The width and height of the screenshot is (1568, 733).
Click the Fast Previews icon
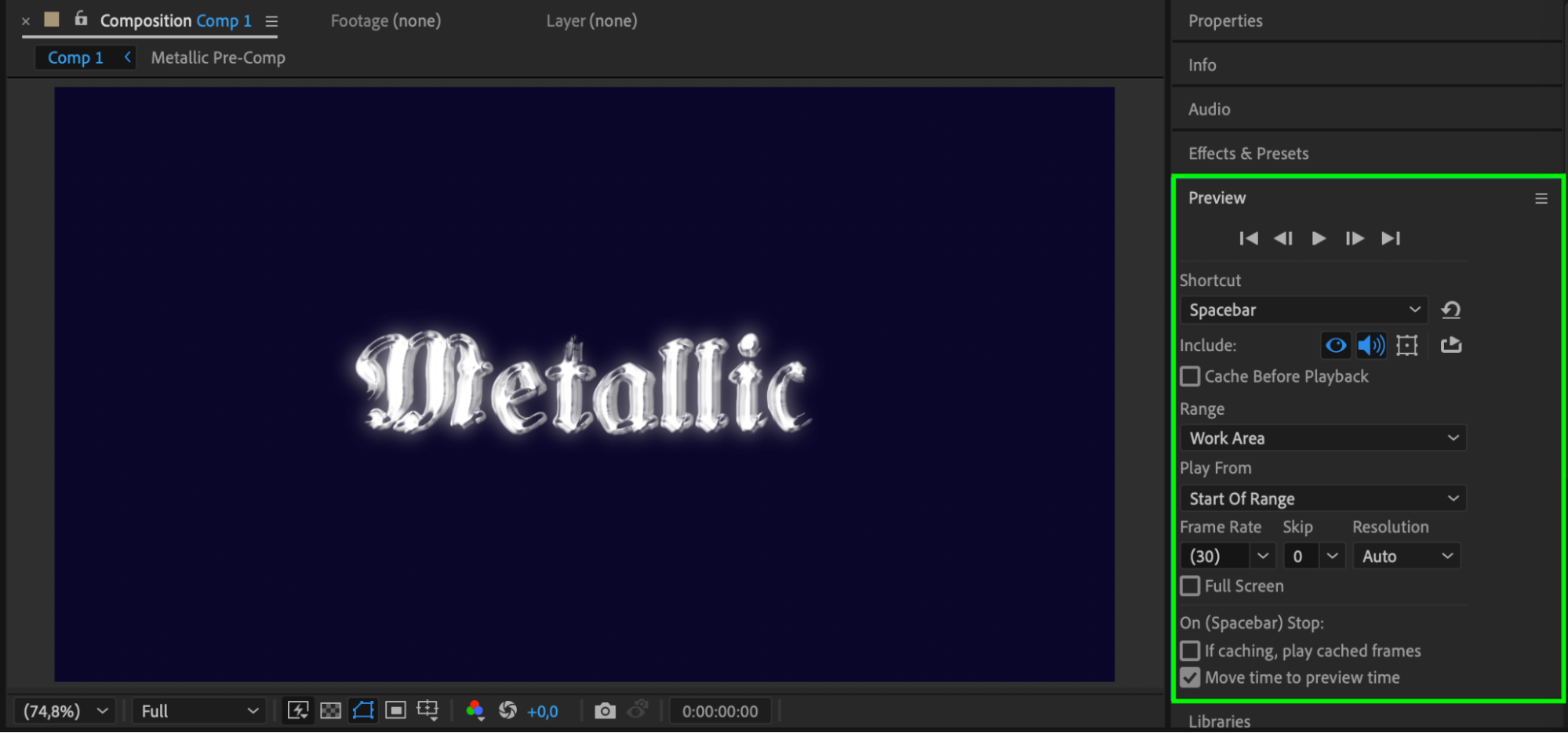[298, 711]
